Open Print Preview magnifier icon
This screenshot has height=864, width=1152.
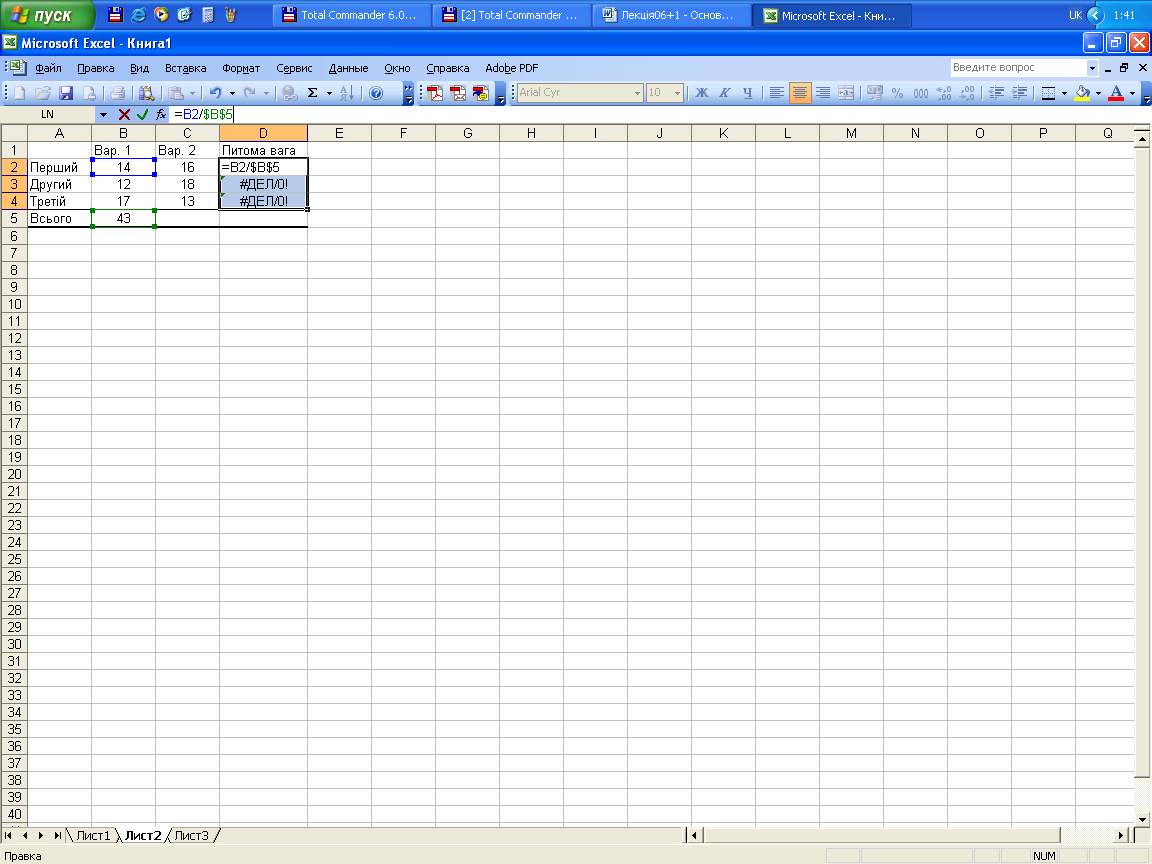(x=146, y=93)
